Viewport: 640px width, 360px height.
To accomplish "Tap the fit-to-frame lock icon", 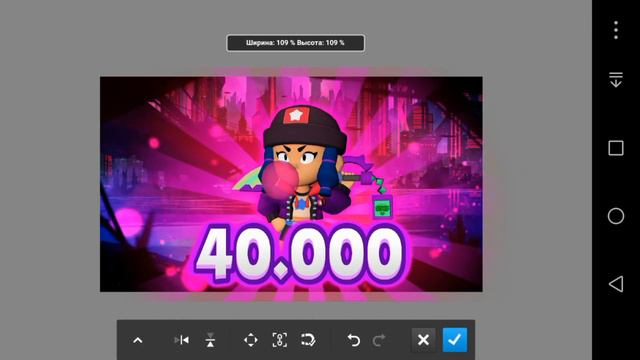I will point(280,340).
